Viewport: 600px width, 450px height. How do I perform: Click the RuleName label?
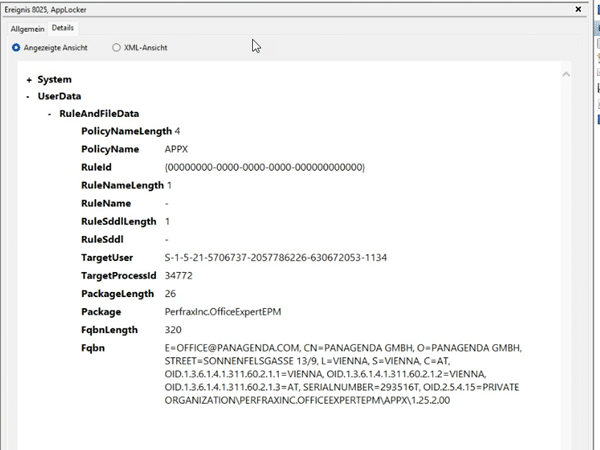pos(106,203)
